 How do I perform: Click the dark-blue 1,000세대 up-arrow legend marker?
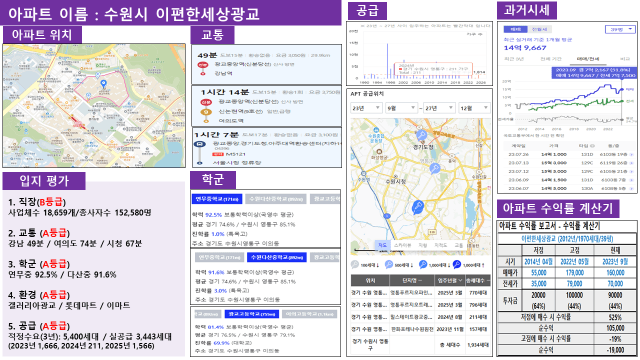(x=457, y=264)
